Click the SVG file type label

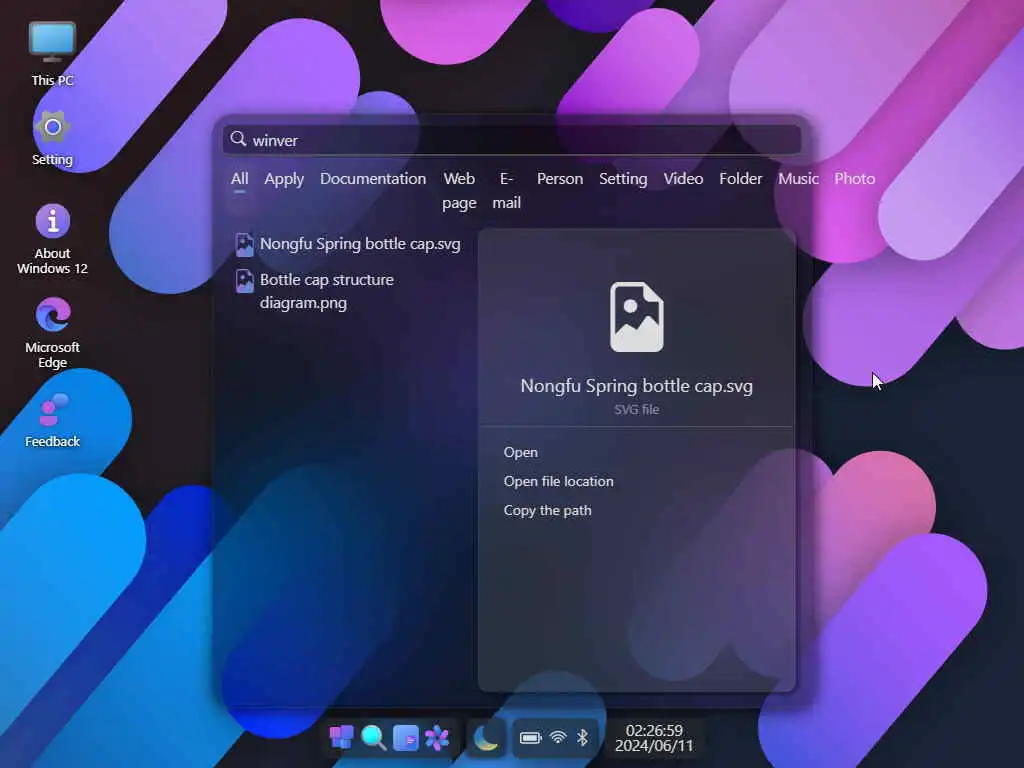637,409
